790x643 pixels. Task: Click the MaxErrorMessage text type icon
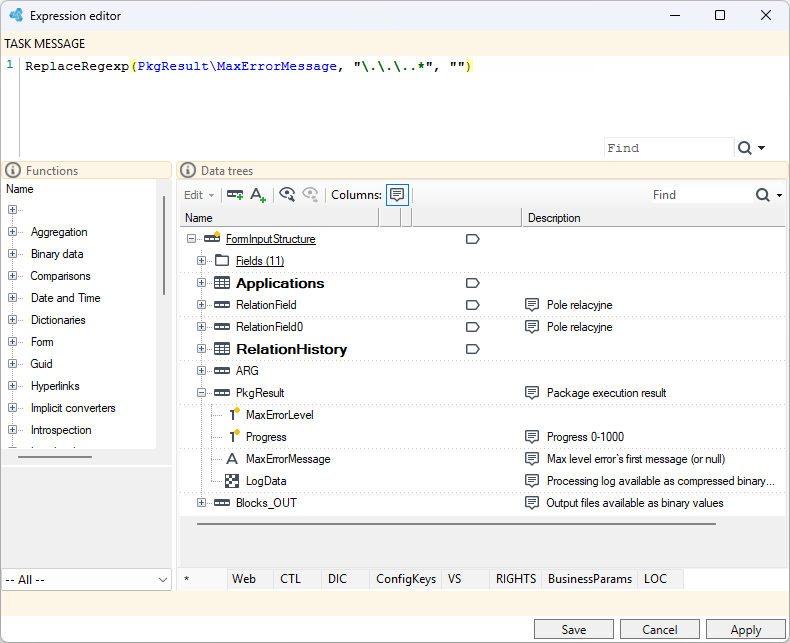click(232, 459)
